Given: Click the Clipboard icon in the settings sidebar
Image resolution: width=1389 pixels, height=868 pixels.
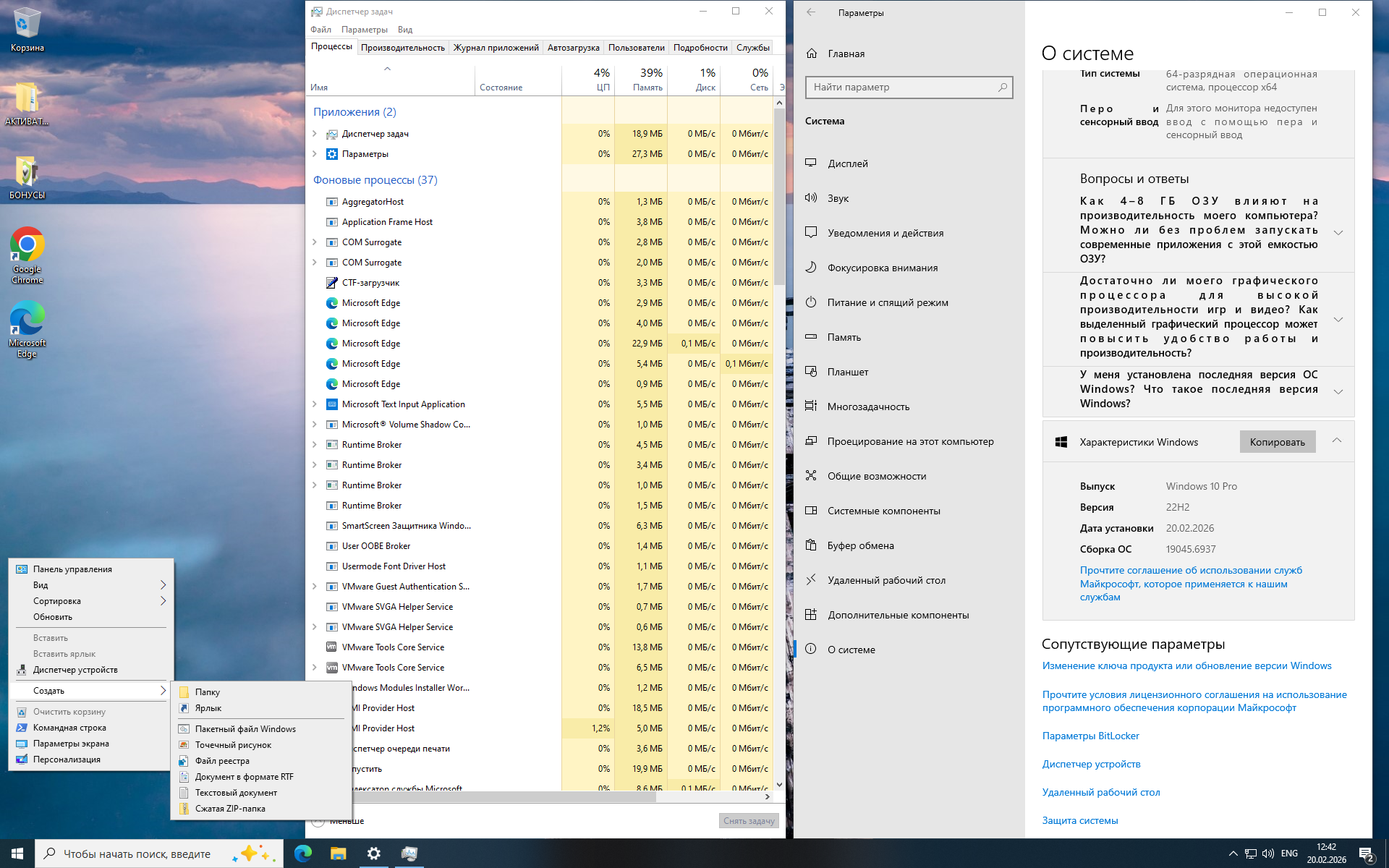Looking at the screenshot, I should tap(811, 545).
